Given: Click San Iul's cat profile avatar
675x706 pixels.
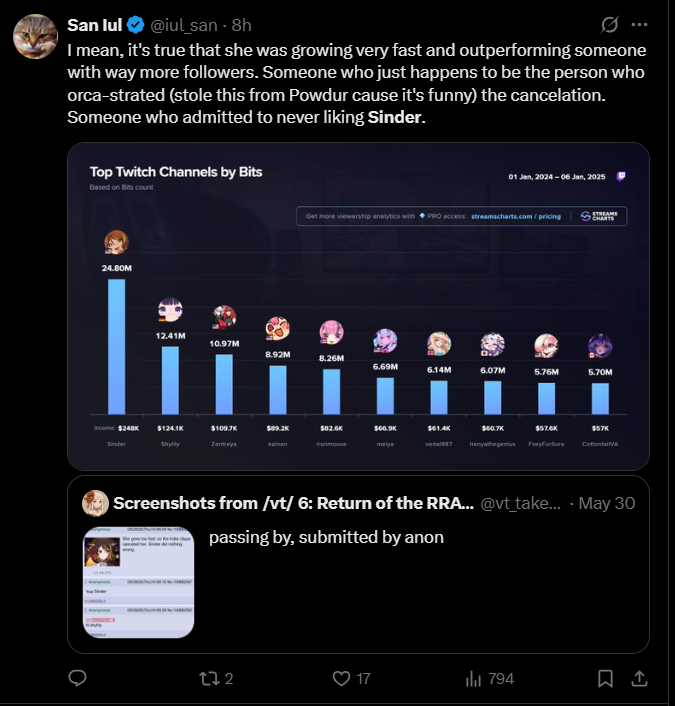Looking at the screenshot, I should coord(33,37).
